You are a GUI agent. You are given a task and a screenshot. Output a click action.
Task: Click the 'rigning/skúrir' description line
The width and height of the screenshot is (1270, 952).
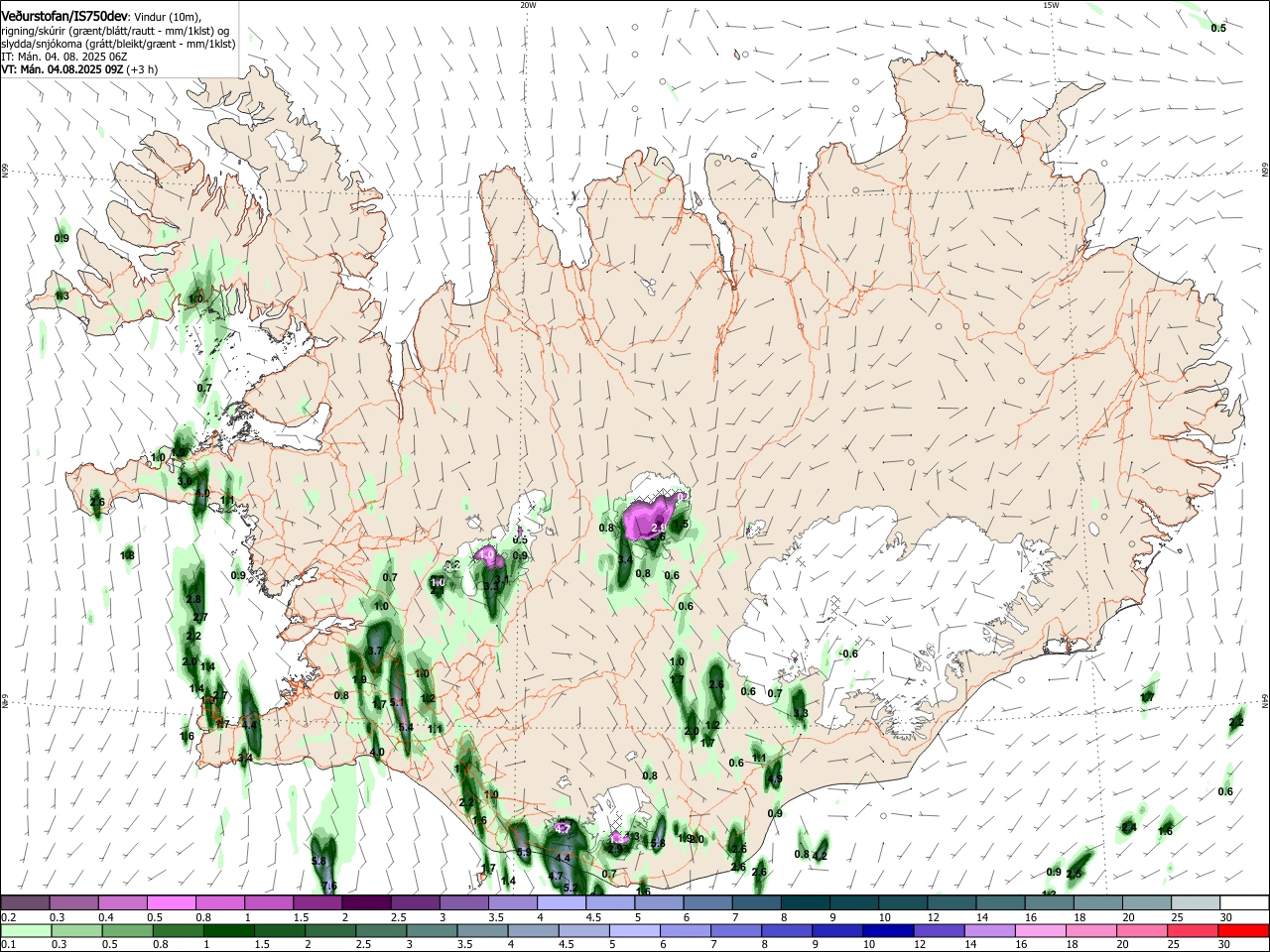pyautogui.click(x=115, y=31)
